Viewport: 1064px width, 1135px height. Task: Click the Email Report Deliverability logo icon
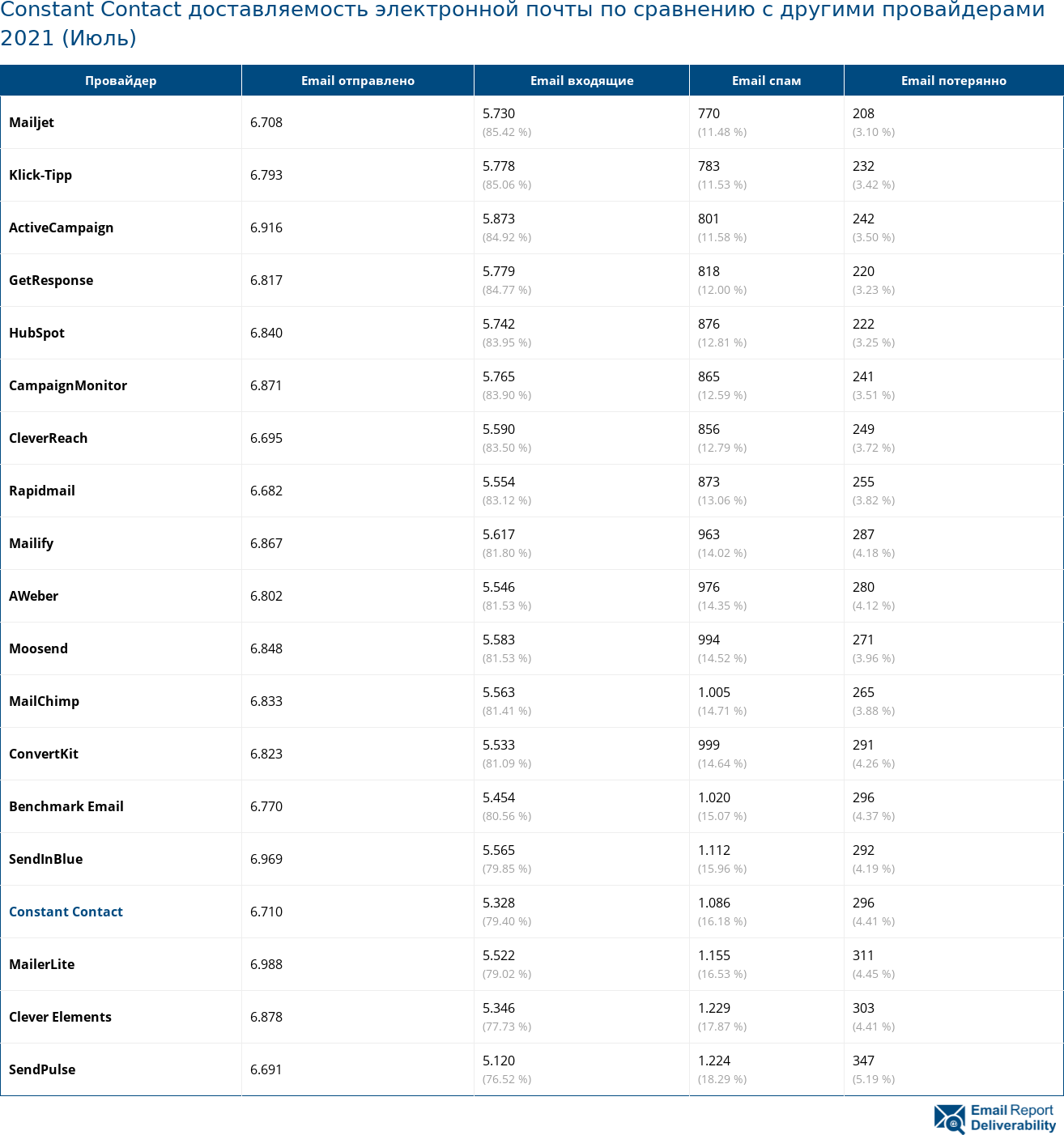pos(949,1118)
